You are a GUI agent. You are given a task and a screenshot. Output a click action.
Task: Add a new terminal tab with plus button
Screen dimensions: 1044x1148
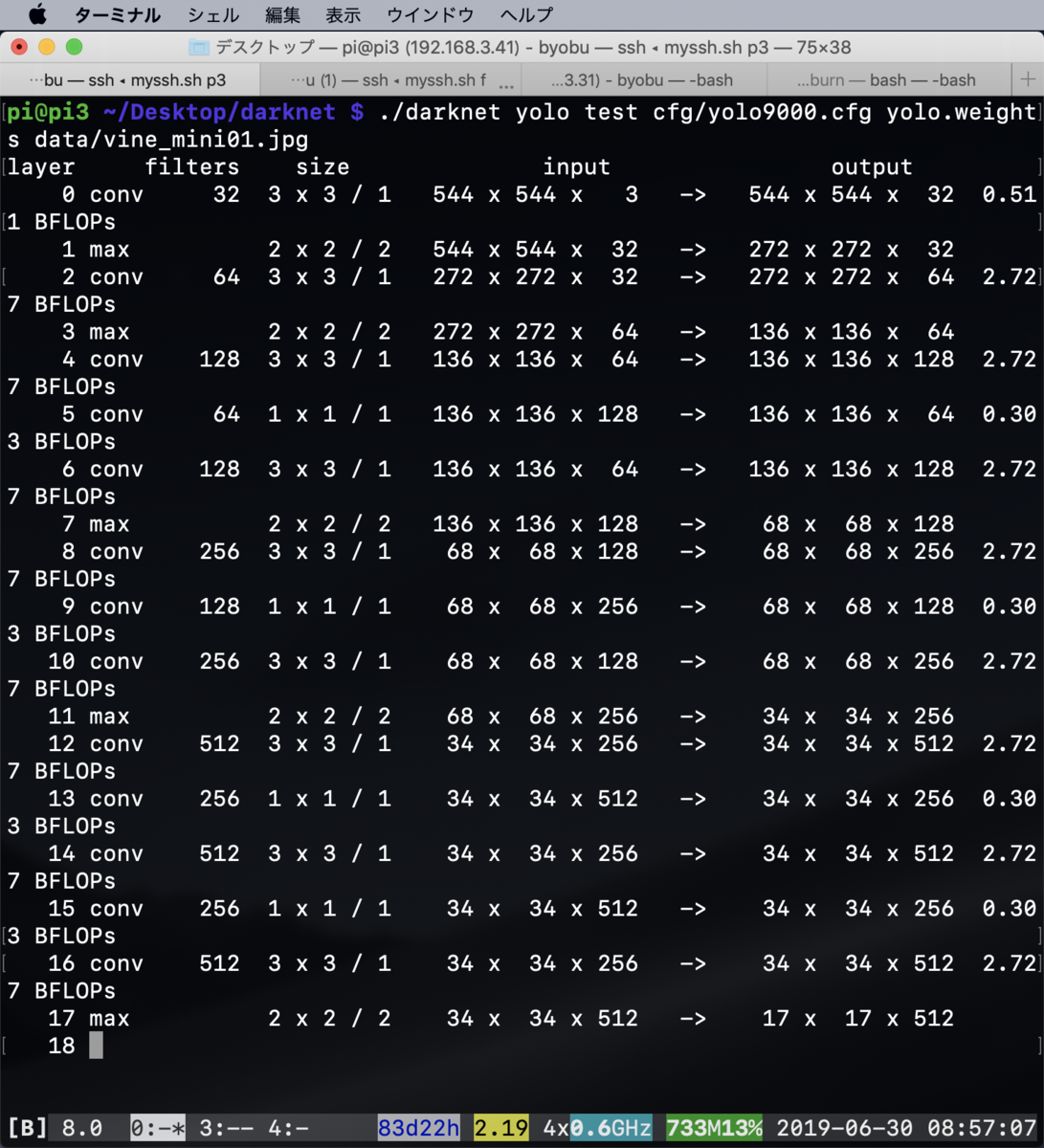pos(1027,79)
